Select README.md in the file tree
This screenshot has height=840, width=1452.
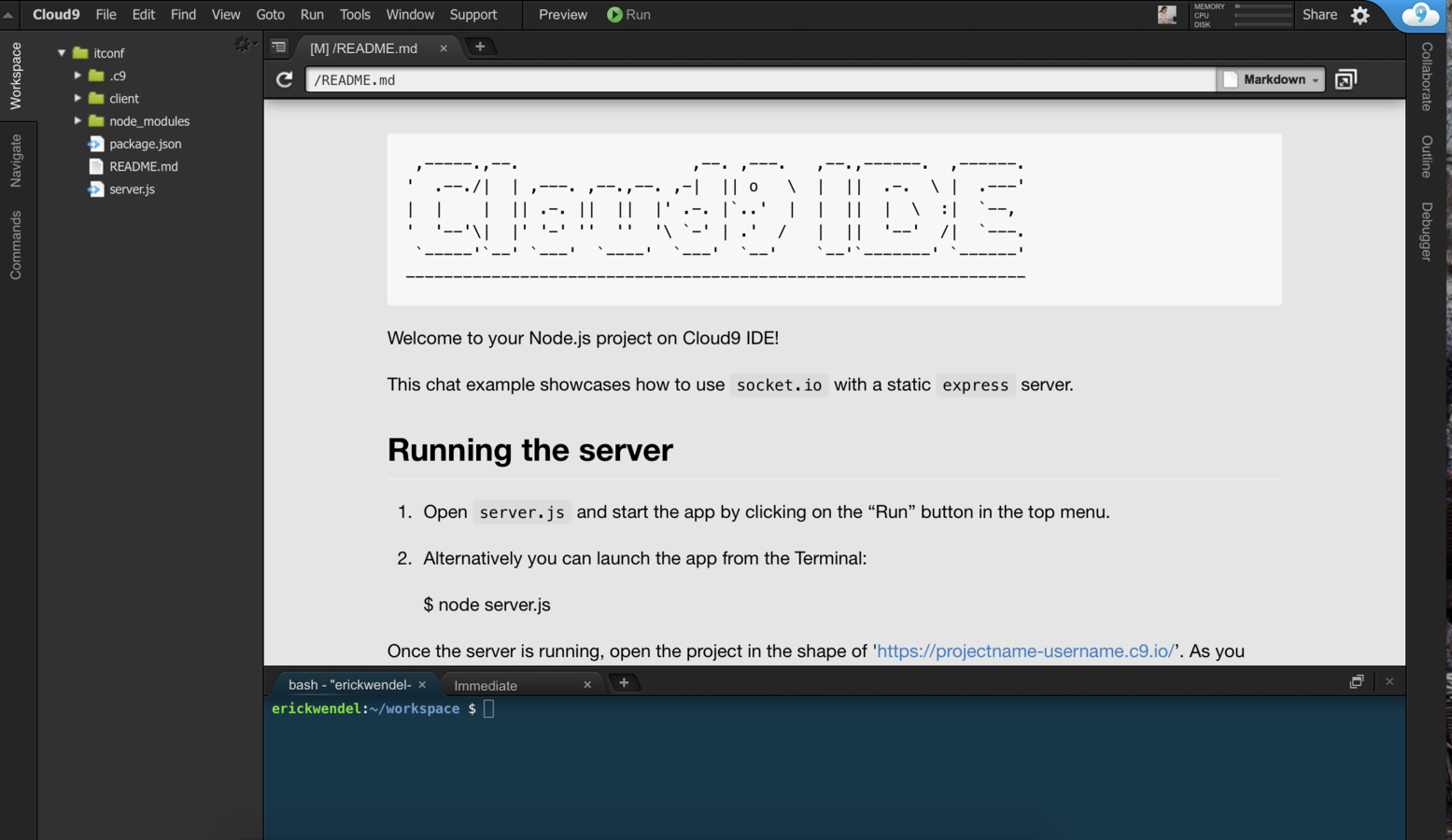tap(143, 166)
